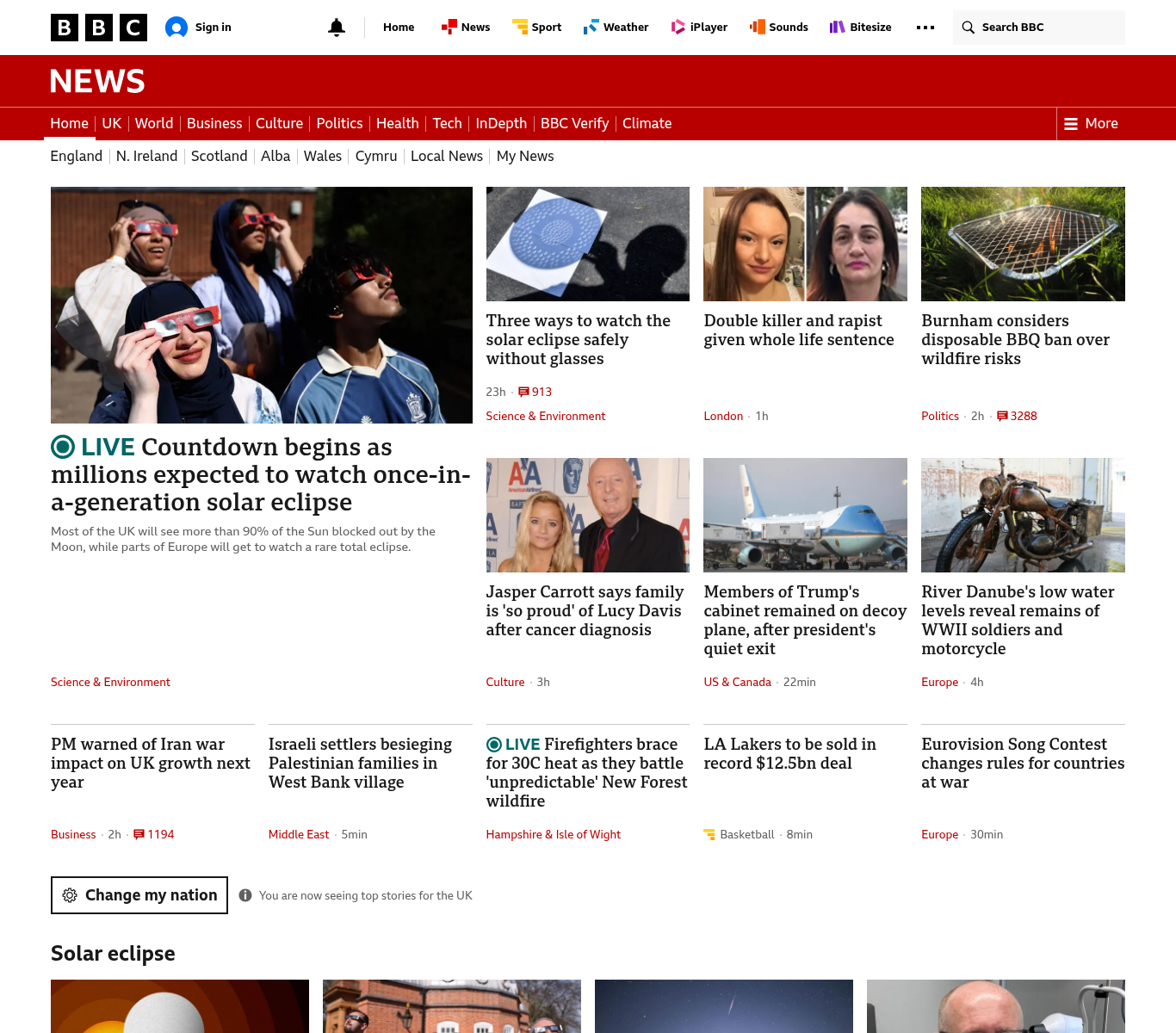Open the Air Force One plane thumbnail
The width and height of the screenshot is (1176, 1033).
805,515
